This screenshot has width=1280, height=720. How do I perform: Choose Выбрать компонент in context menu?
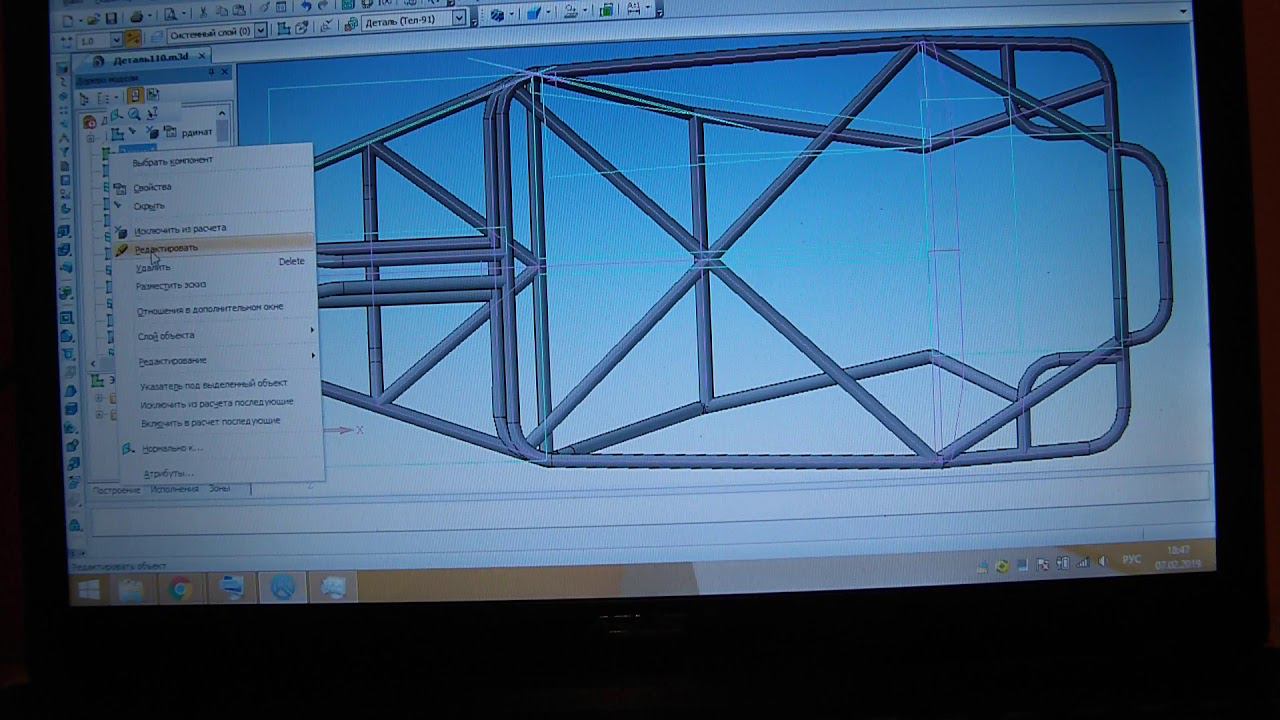tap(172, 161)
